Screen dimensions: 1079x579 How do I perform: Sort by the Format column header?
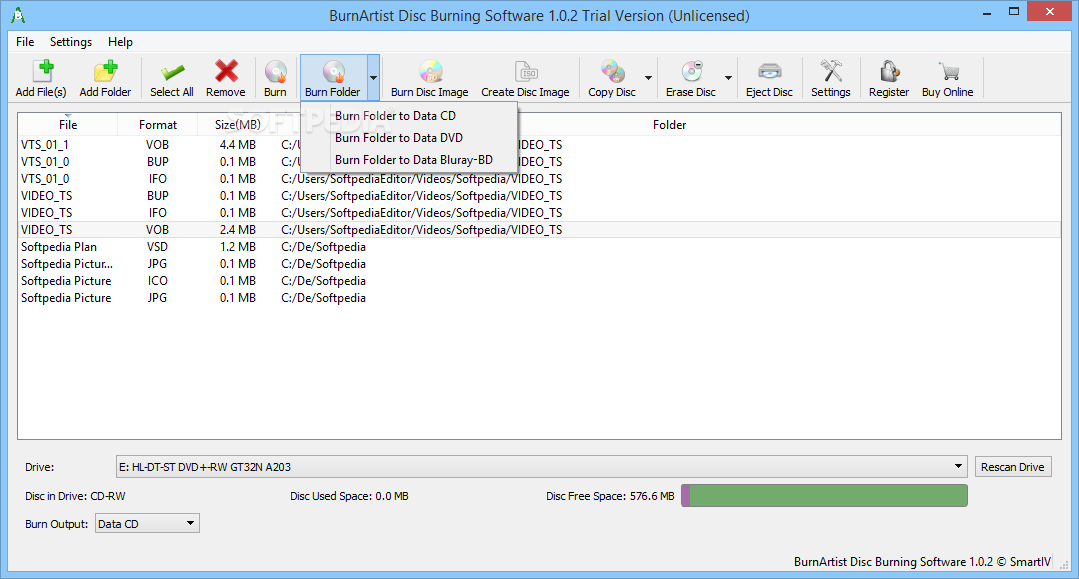(x=158, y=125)
